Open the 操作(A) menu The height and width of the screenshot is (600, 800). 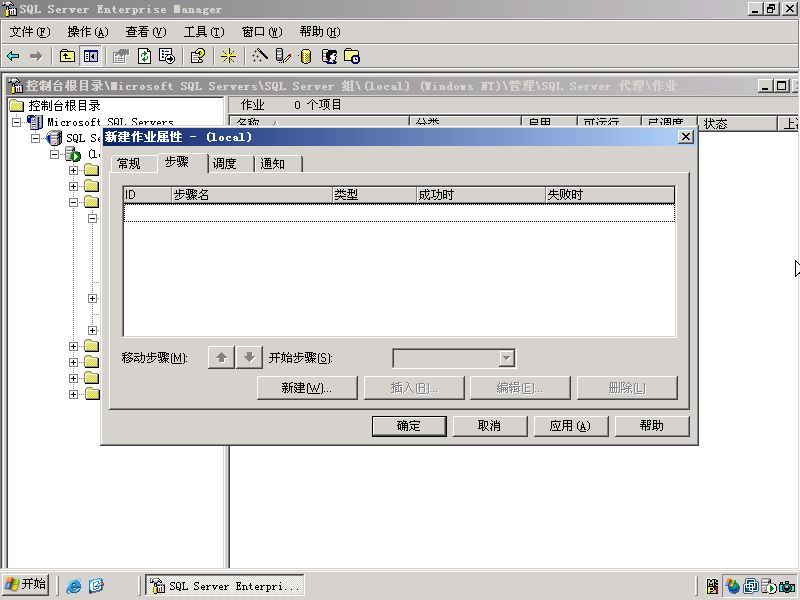pos(88,32)
